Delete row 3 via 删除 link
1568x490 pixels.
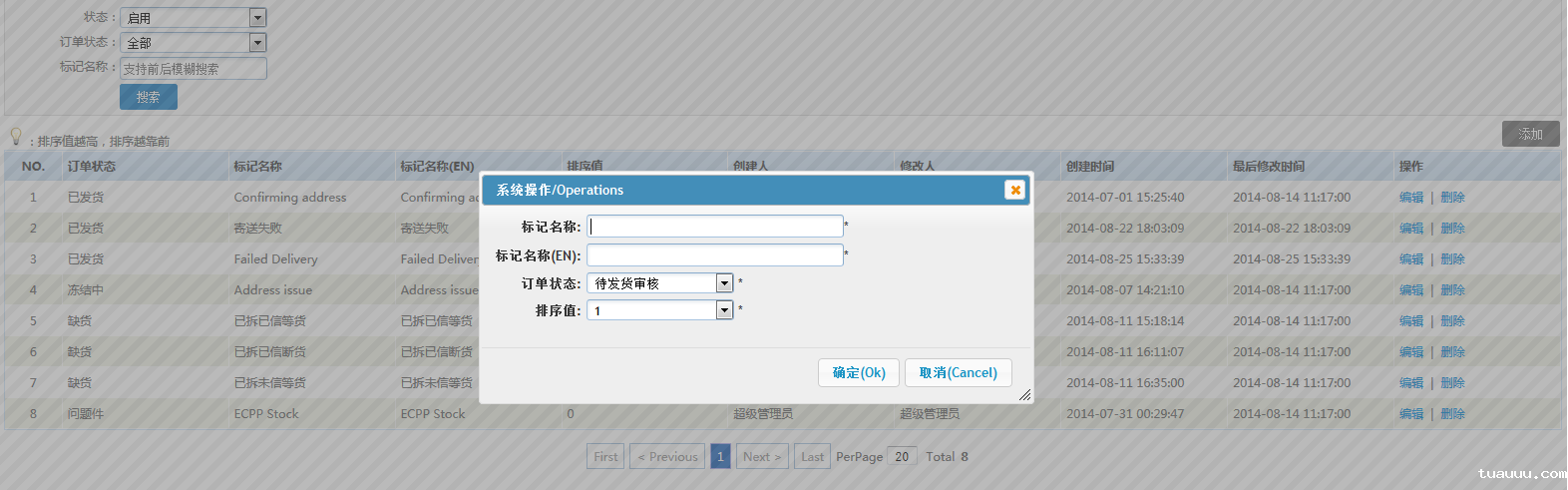pyautogui.click(x=1452, y=259)
